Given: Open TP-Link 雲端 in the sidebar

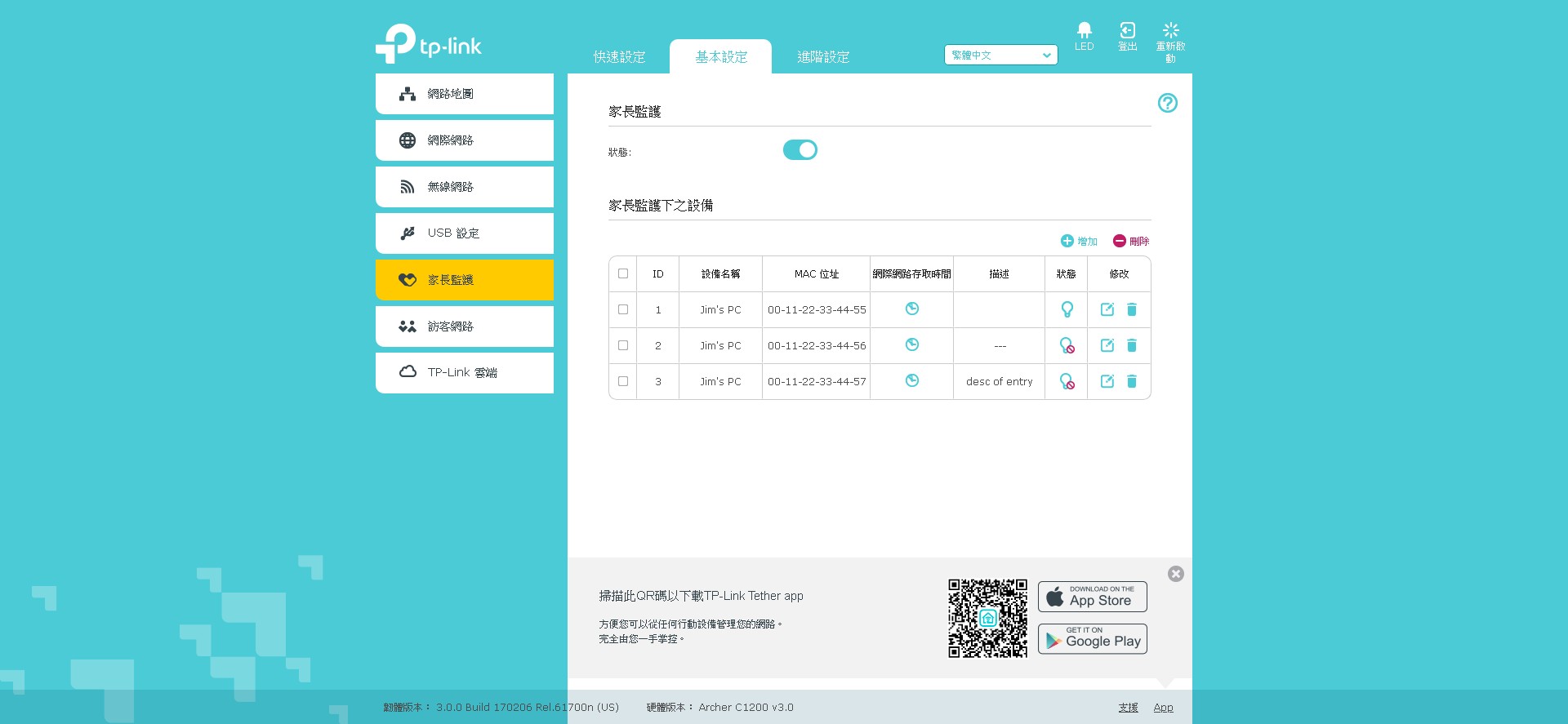Looking at the screenshot, I should click(465, 373).
